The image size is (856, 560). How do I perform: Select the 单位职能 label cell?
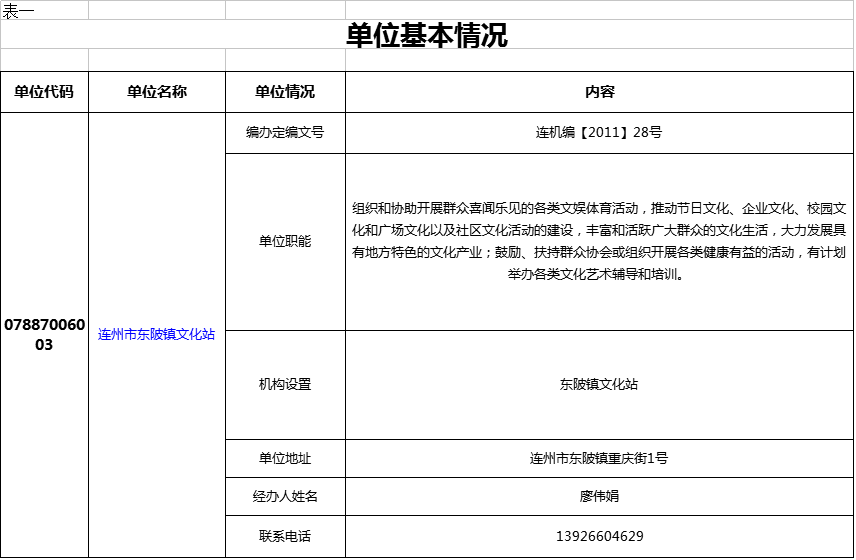[x=286, y=242]
